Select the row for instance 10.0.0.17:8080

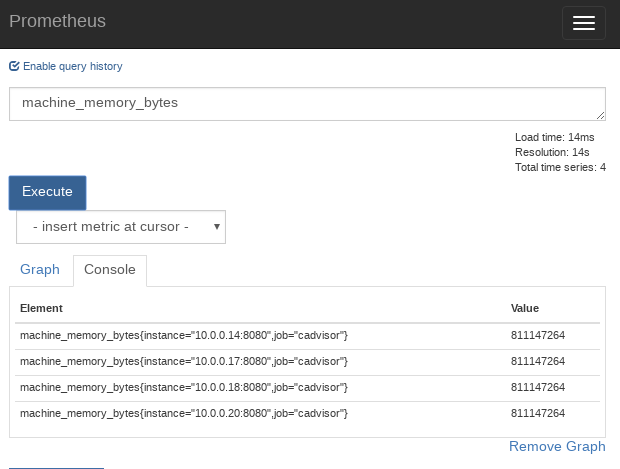point(307,362)
